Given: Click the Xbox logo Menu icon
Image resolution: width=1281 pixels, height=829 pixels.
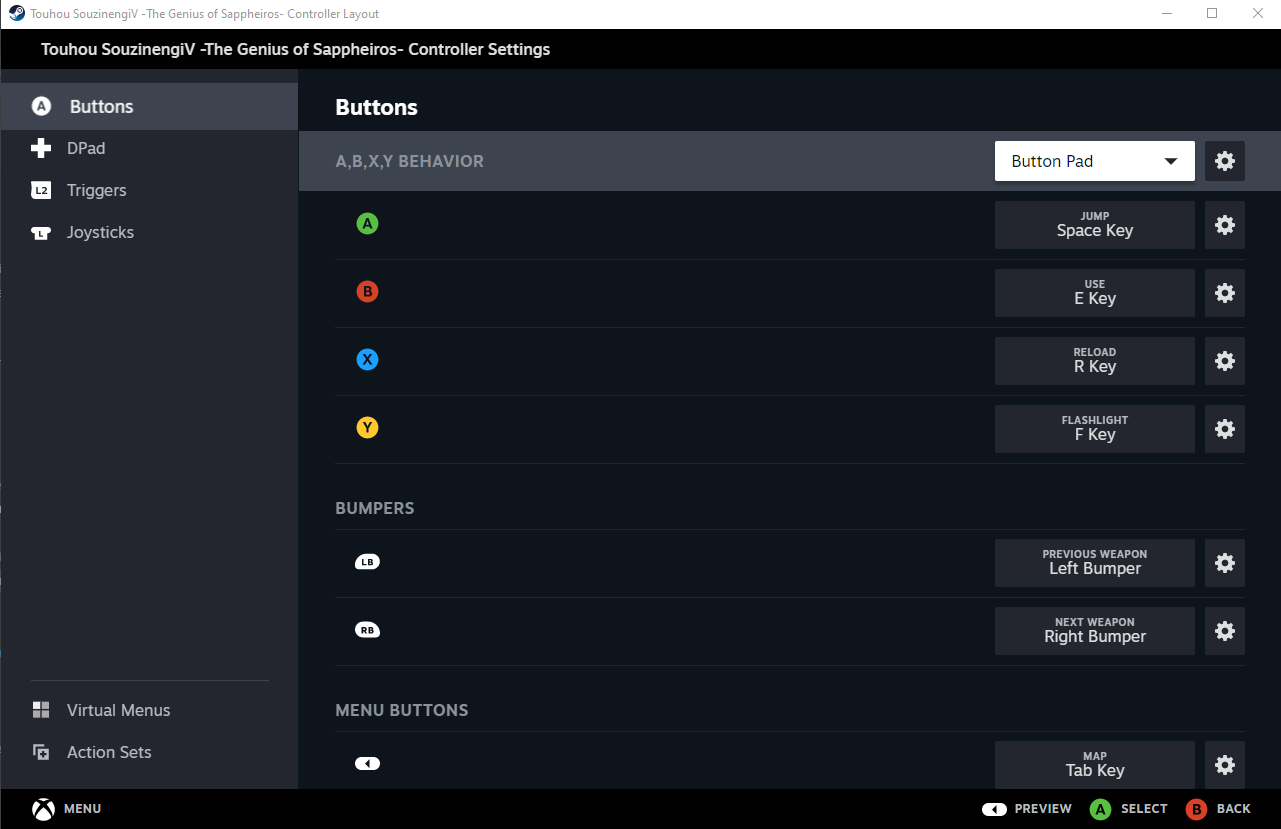Looking at the screenshot, I should point(43,809).
